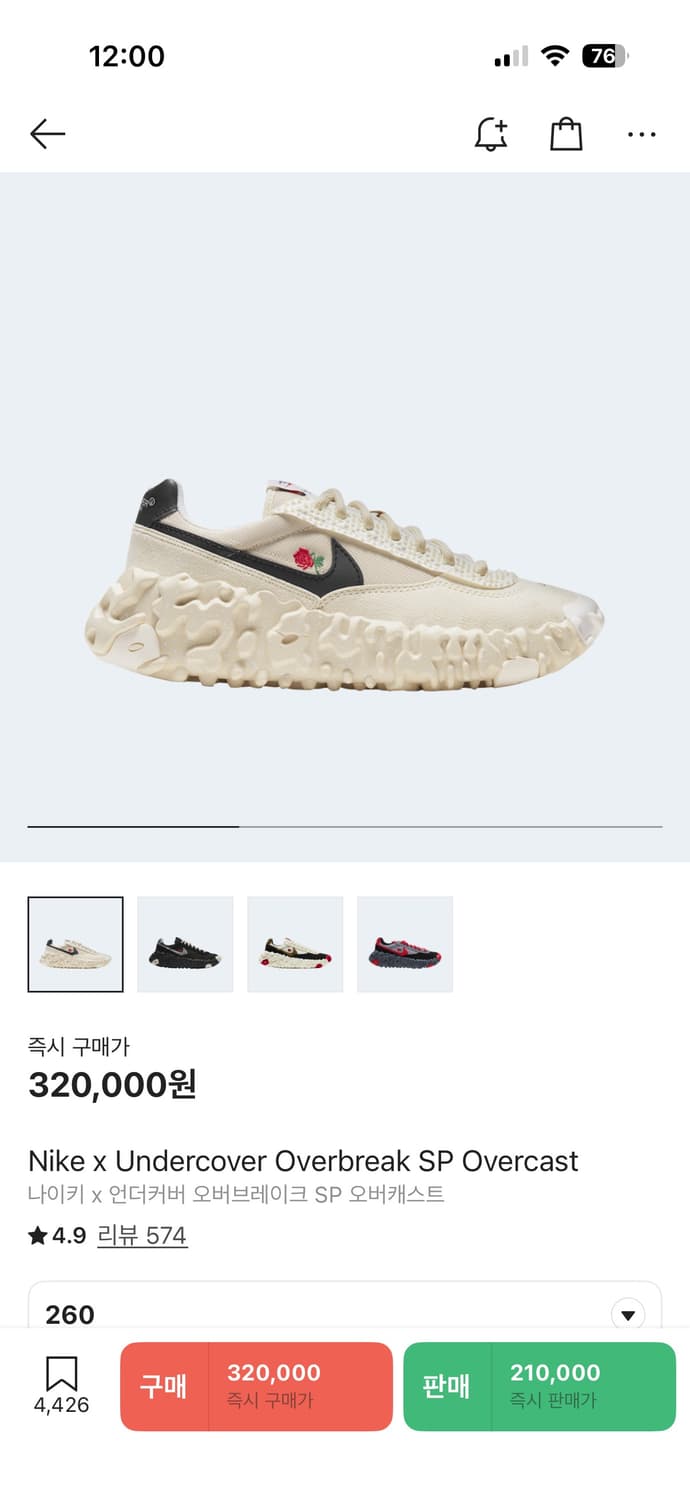The image size is (690, 1500).
Task: Open the 260 size selector box
Action: [x=345, y=1306]
